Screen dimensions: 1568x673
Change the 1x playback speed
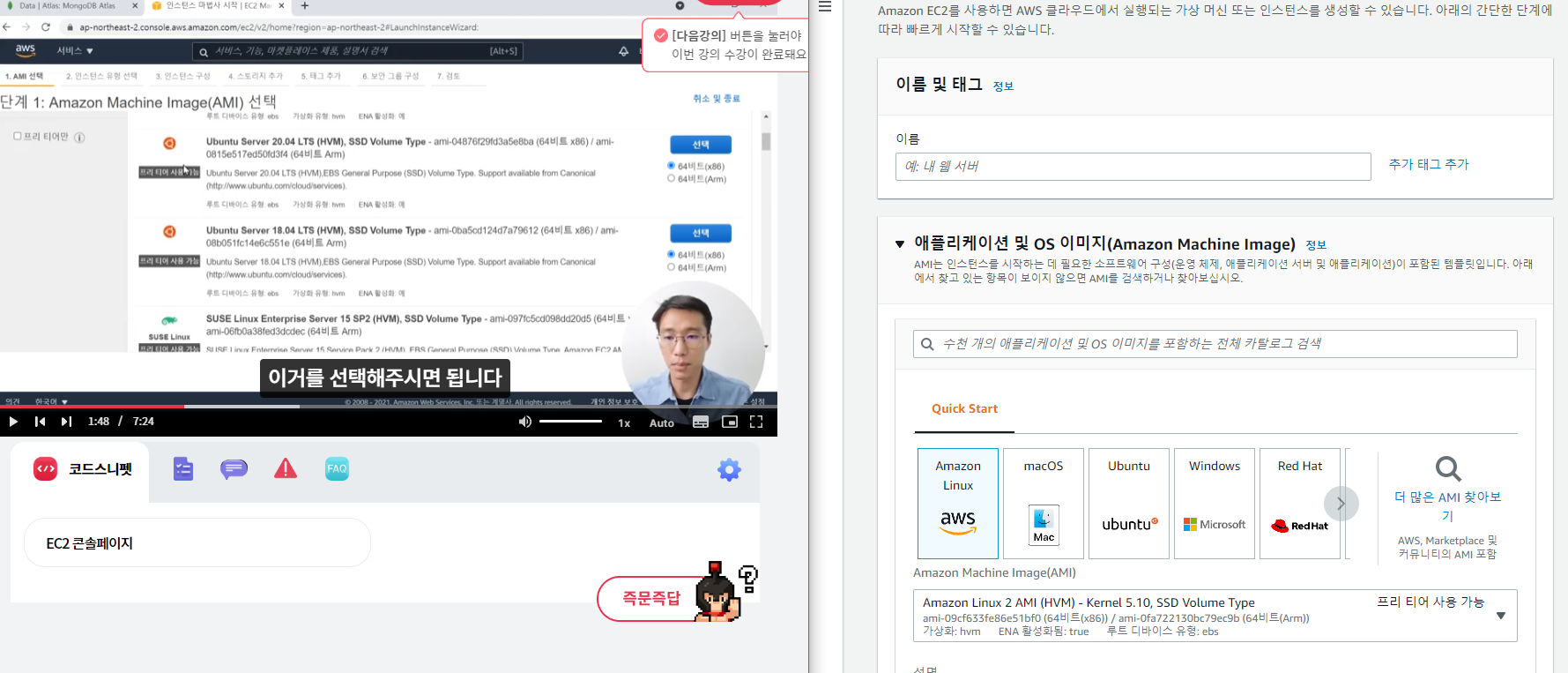tap(624, 423)
